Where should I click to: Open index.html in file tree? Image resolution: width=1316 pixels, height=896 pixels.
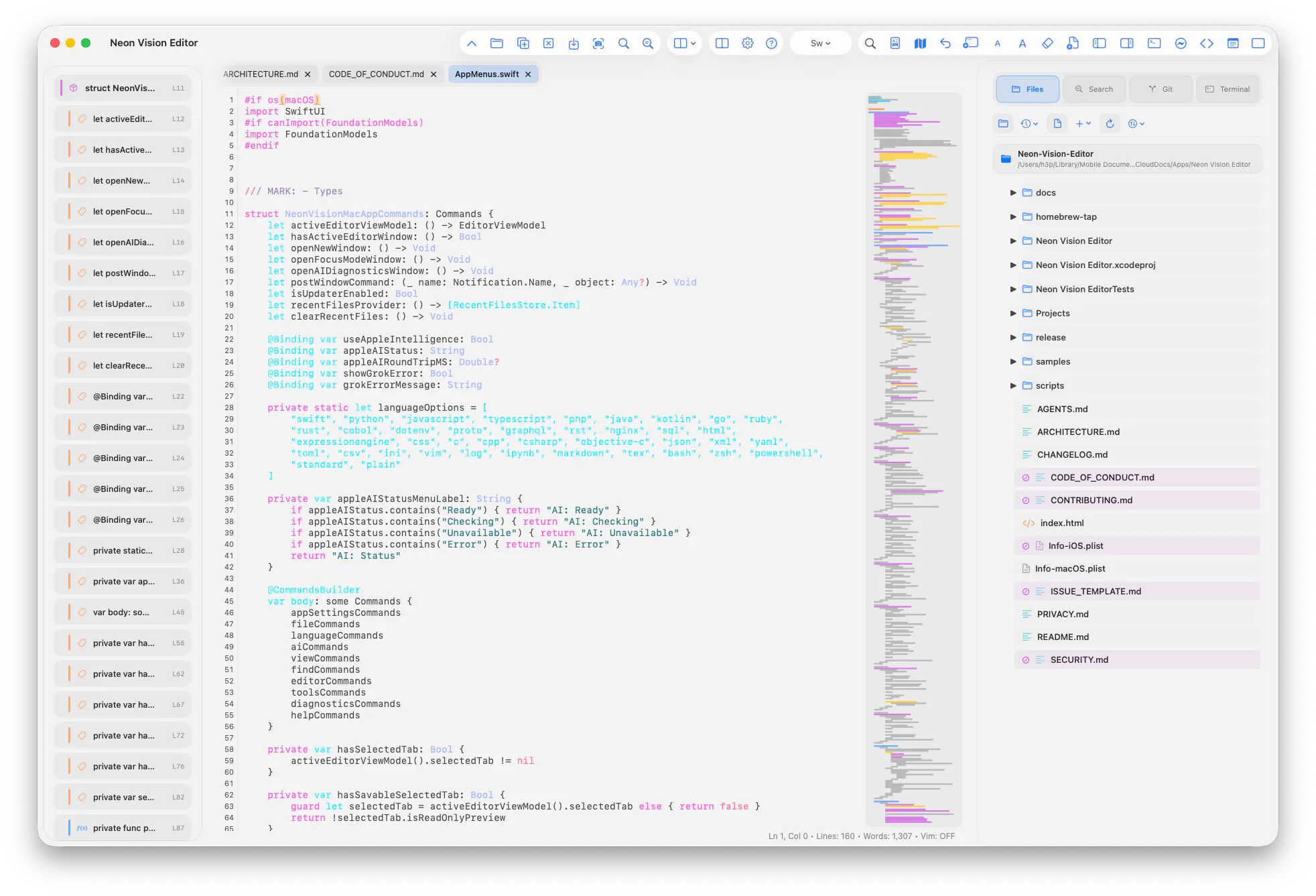point(1136,523)
